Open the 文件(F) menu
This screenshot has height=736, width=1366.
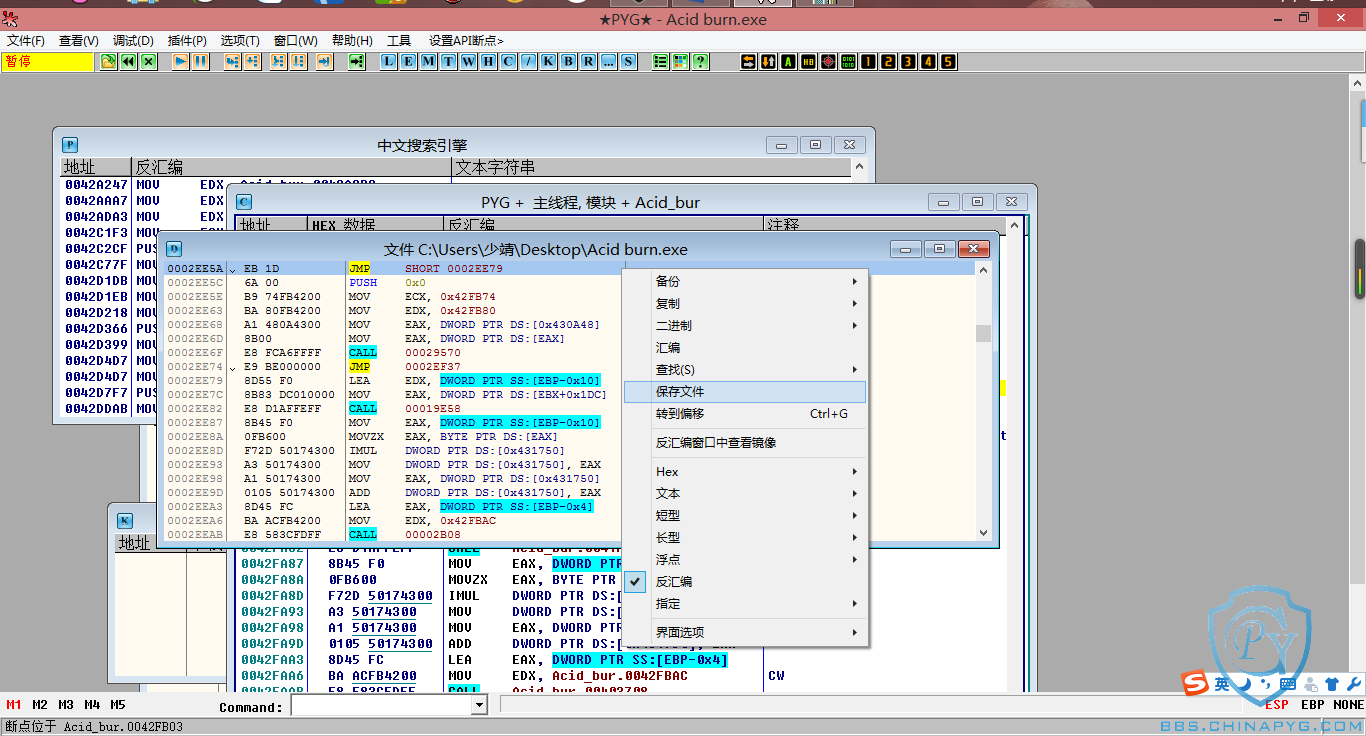(26, 41)
